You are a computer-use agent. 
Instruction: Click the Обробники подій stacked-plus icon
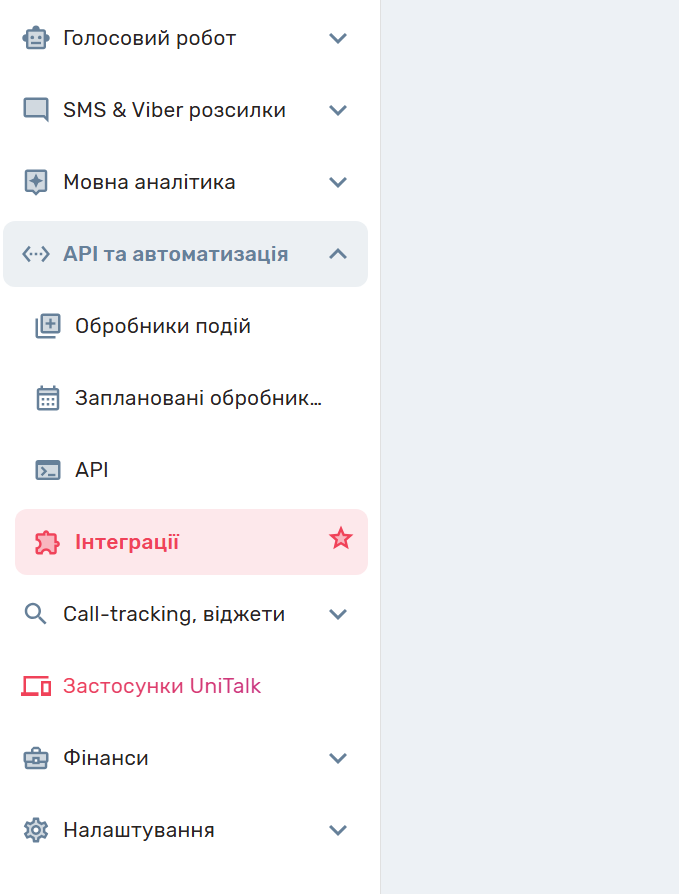[48, 327]
